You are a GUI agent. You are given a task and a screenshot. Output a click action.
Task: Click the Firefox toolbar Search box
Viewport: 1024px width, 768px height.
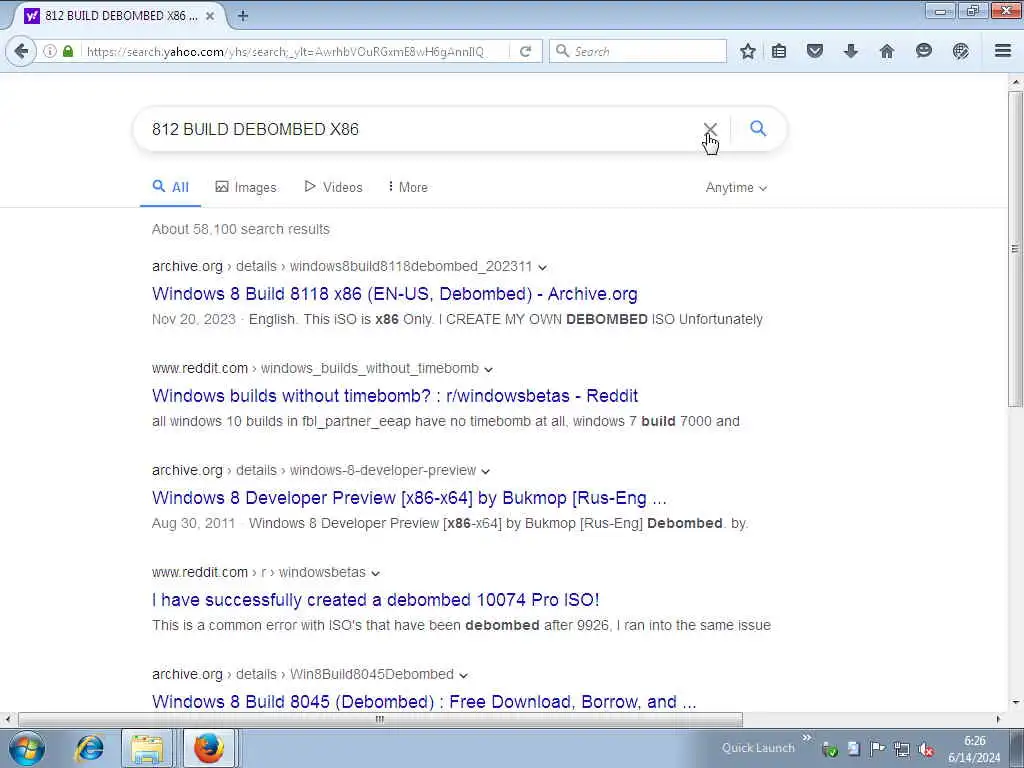point(639,51)
